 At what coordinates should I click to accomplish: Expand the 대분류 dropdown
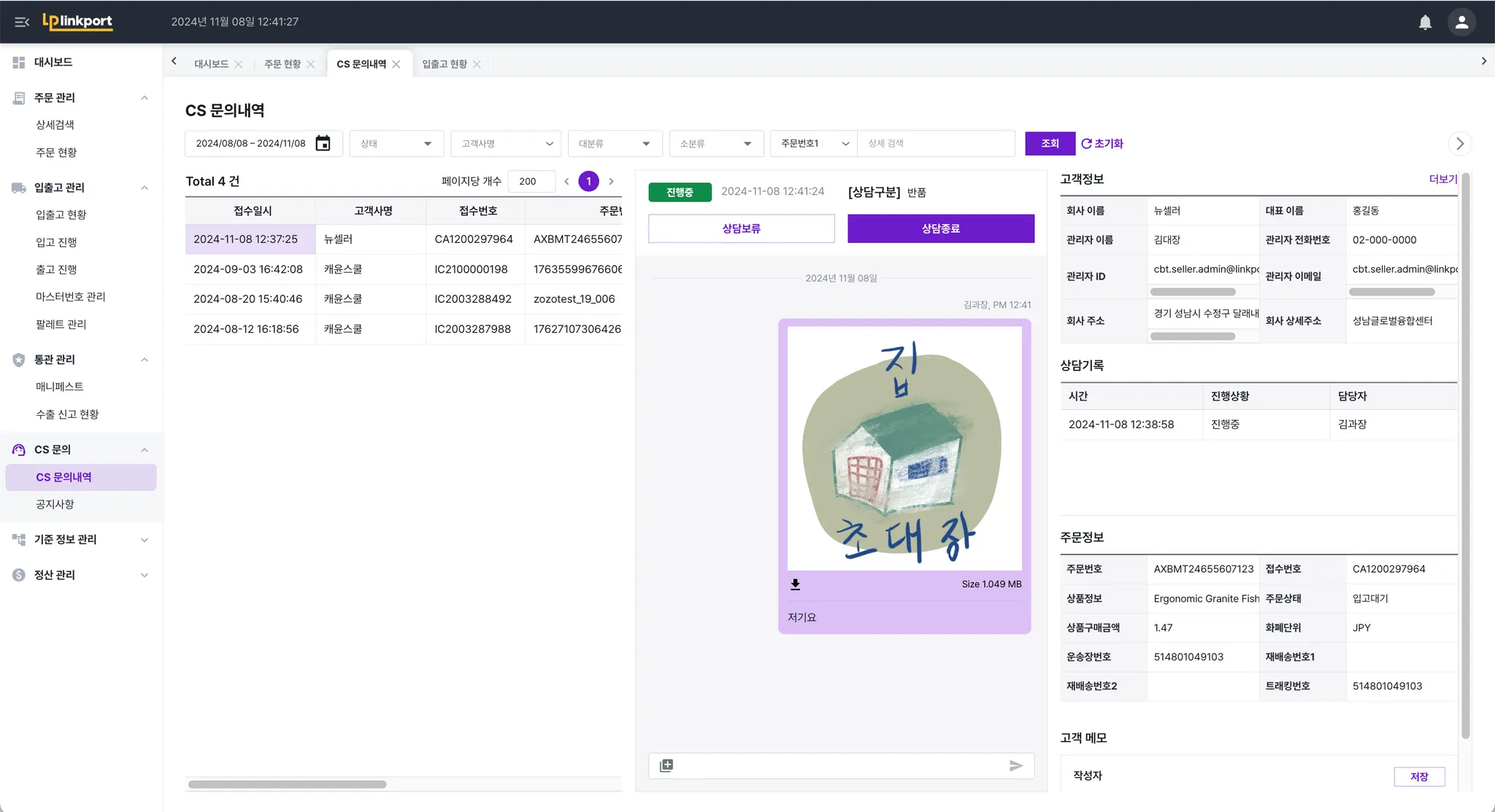pos(615,144)
